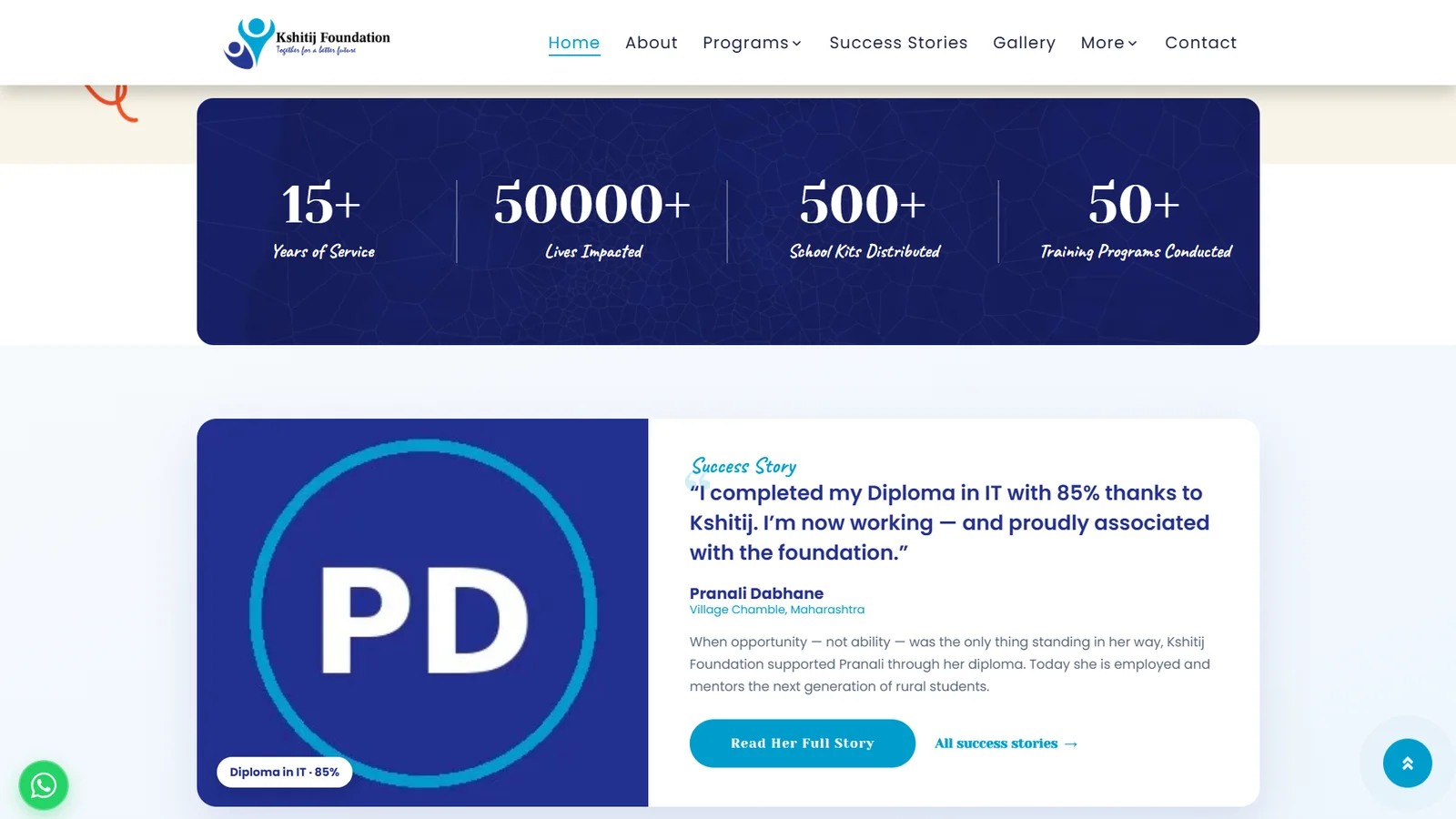
Task: Expand the More dropdown menu
Action: [1109, 43]
